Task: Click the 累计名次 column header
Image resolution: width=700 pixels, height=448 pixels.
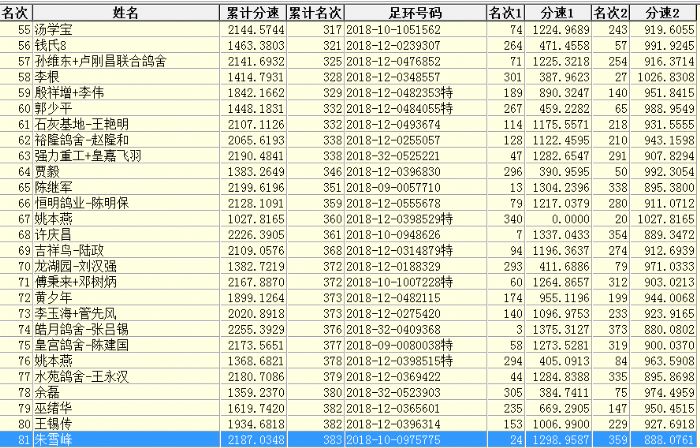Action: click(315, 12)
